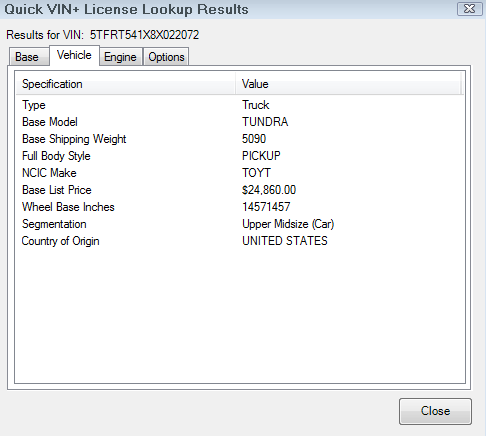Select the Base List Price row
The height and width of the screenshot is (436, 486).
(240, 190)
